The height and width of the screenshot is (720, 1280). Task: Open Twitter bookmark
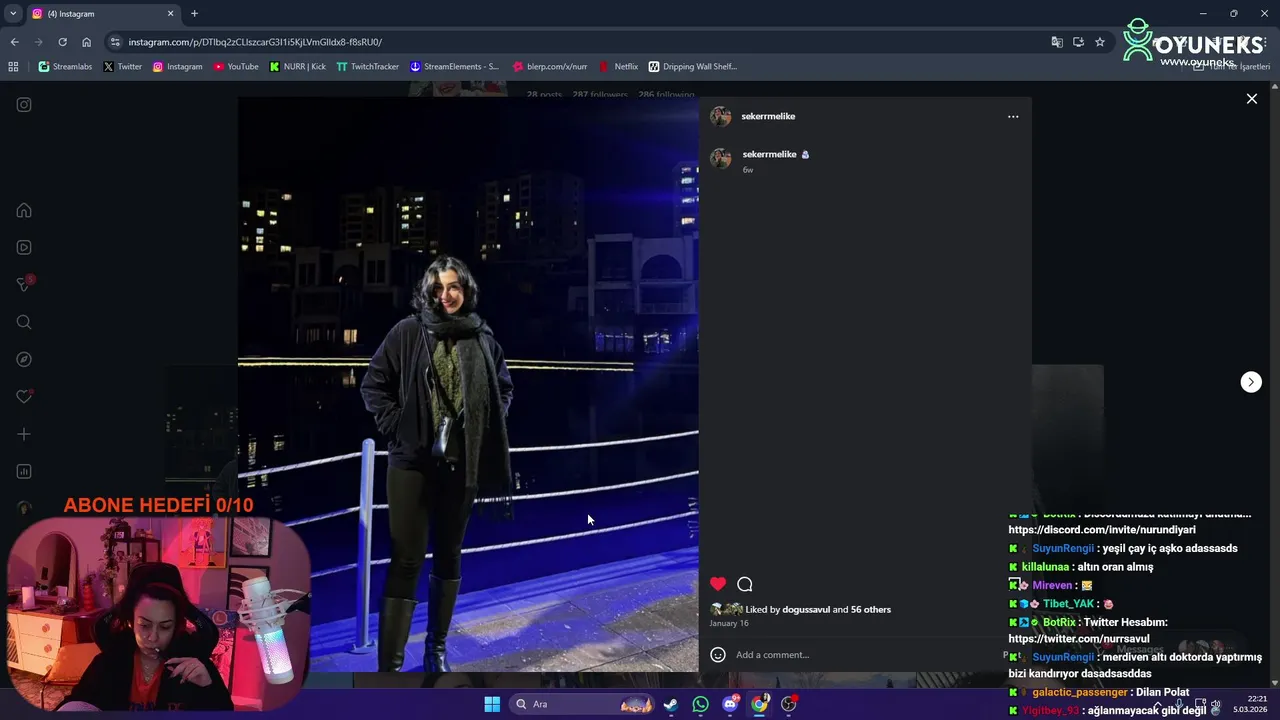coord(123,67)
